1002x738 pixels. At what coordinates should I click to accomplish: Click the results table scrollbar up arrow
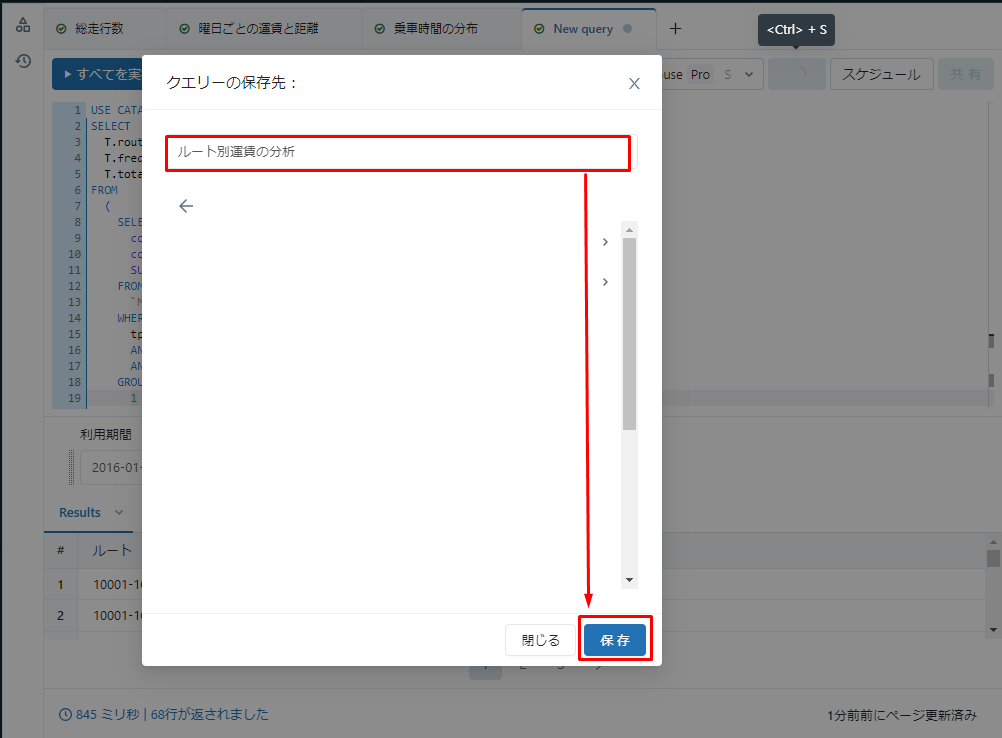(x=993, y=542)
